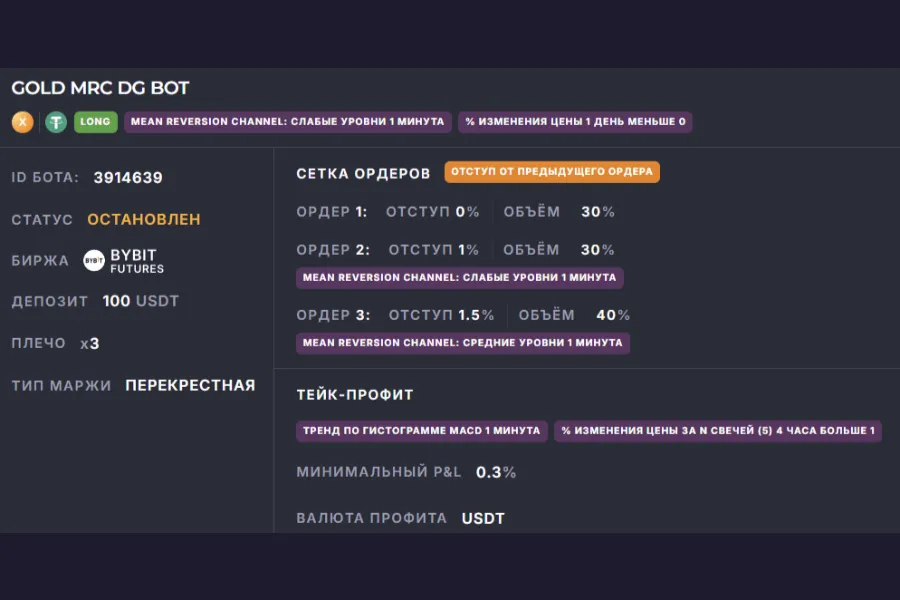
Task: Click the bot ID number 3914639
Action: coord(128,178)
